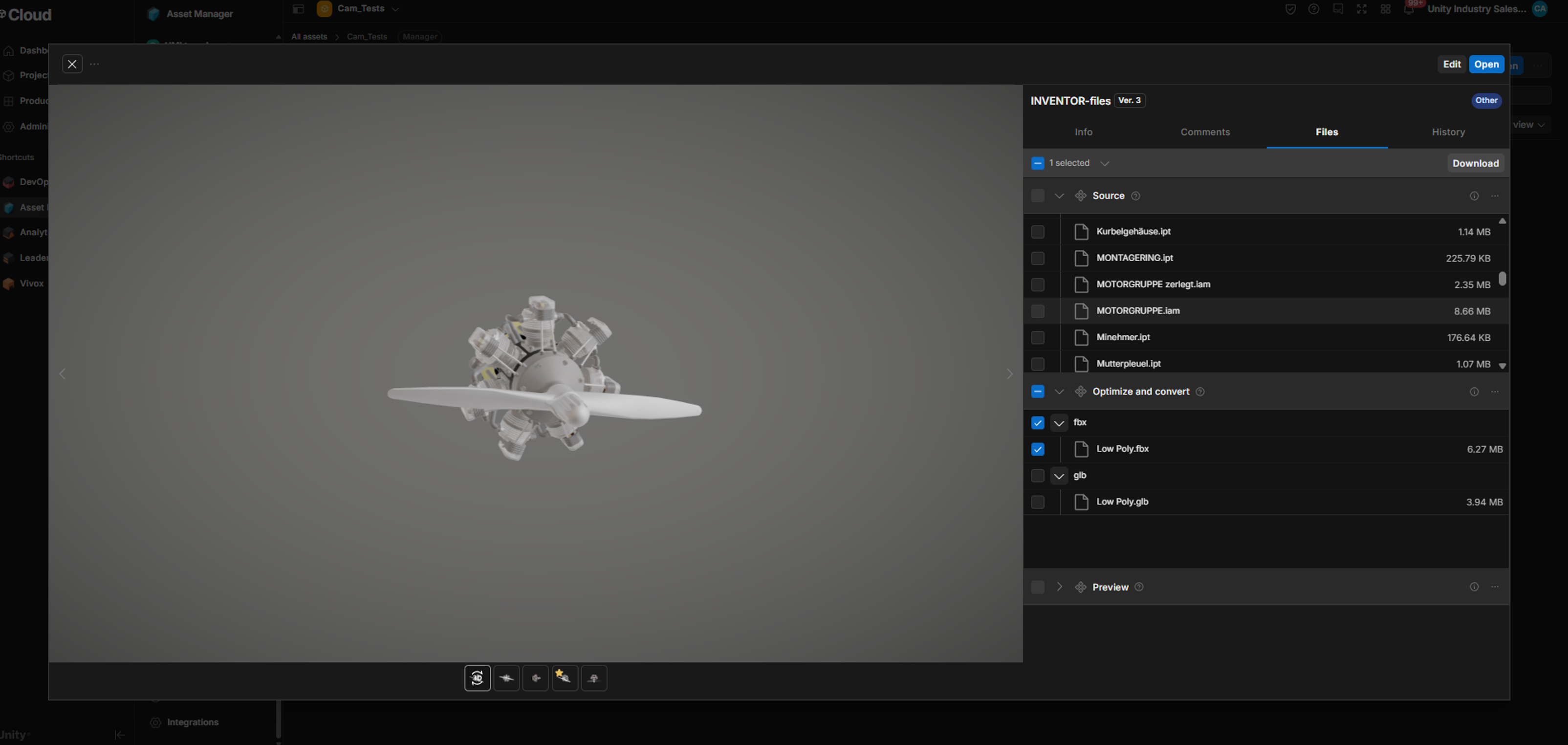
Task: Toggle the 1 selected master checkbox
Action: click(x=1038, y=163)
